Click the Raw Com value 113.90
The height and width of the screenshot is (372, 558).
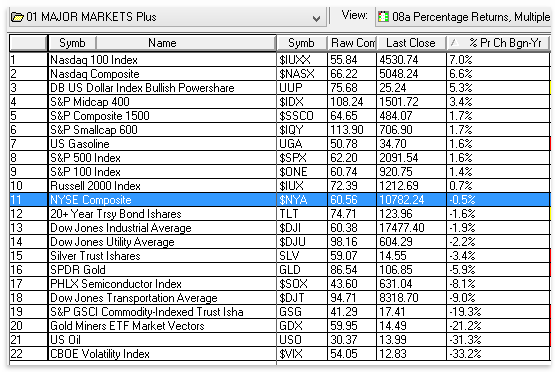pos(352,130)
